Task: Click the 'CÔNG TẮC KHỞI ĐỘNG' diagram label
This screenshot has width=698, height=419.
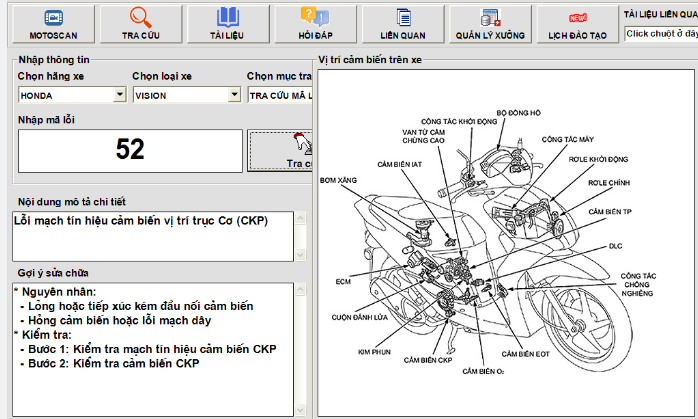Action: (x=459, y=122)
